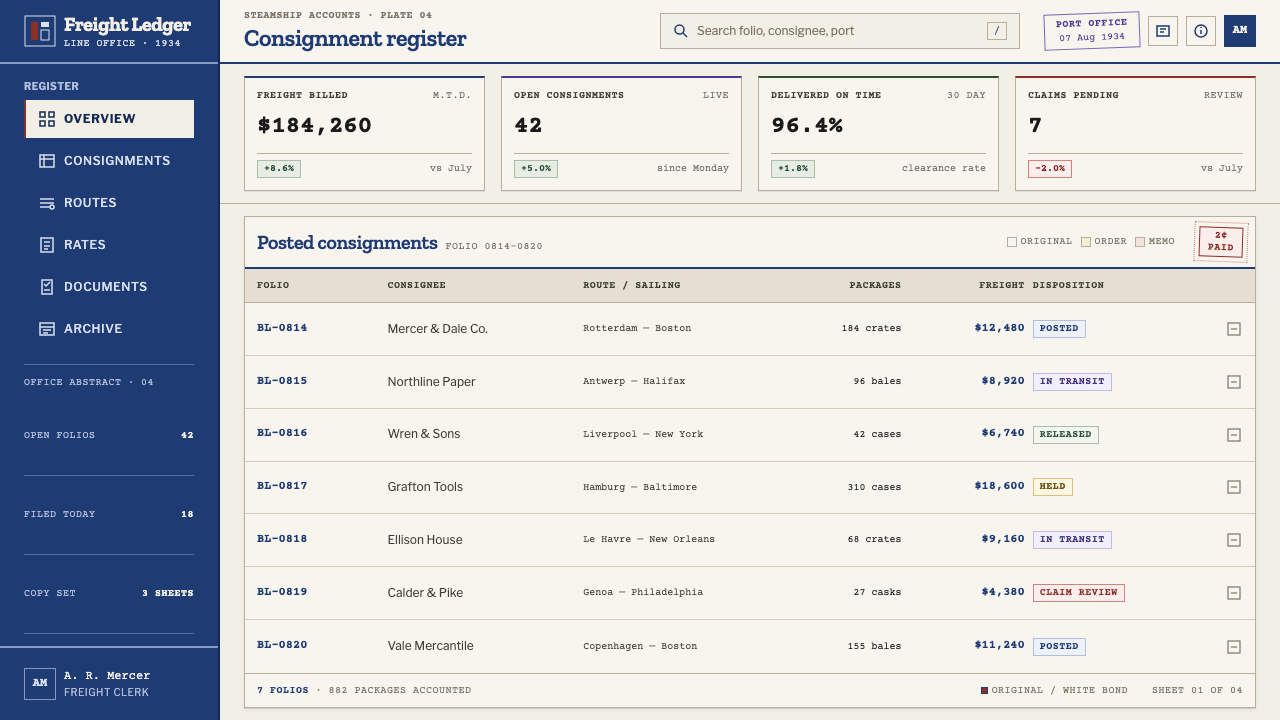Viewport: 1280px width, 720px height.
Task: Click the slash shortcut key badge
Action: pyautogui.click(x=997, y=31)
